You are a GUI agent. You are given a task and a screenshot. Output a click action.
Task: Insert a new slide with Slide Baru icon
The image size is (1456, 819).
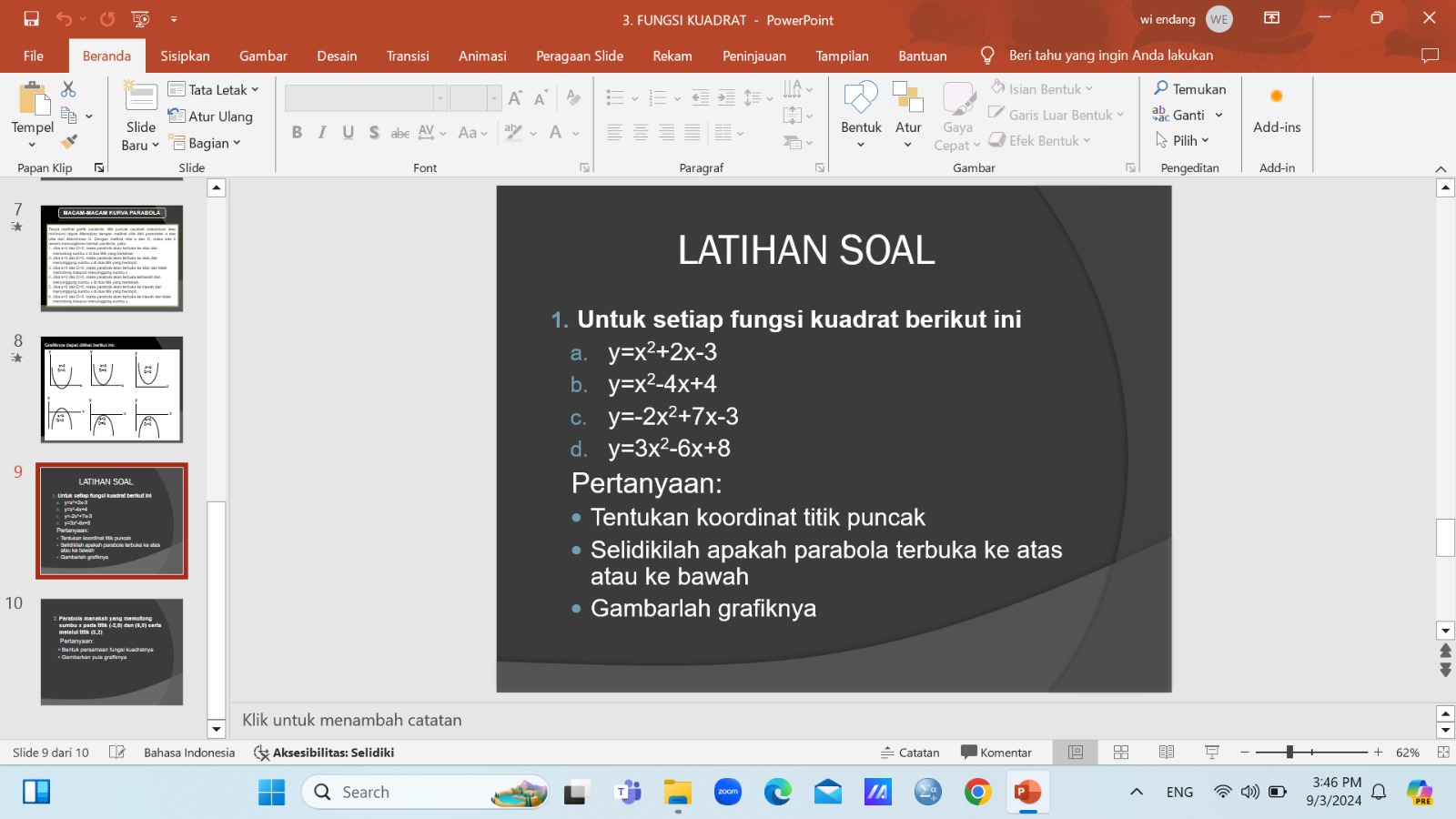pyautogui.click(x=141, y=97)
